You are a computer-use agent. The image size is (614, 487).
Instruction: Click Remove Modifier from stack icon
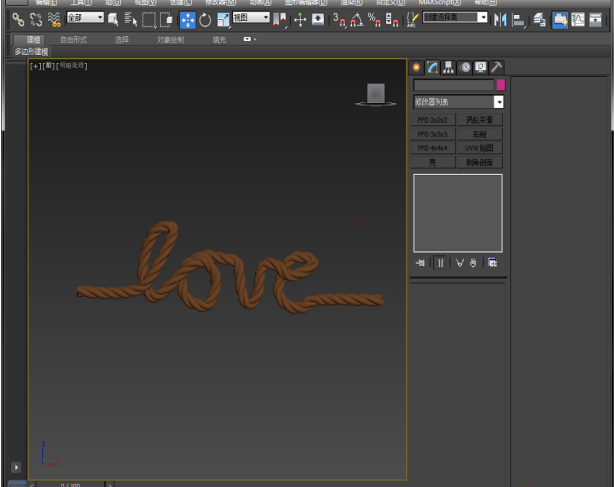click(473, 263)
